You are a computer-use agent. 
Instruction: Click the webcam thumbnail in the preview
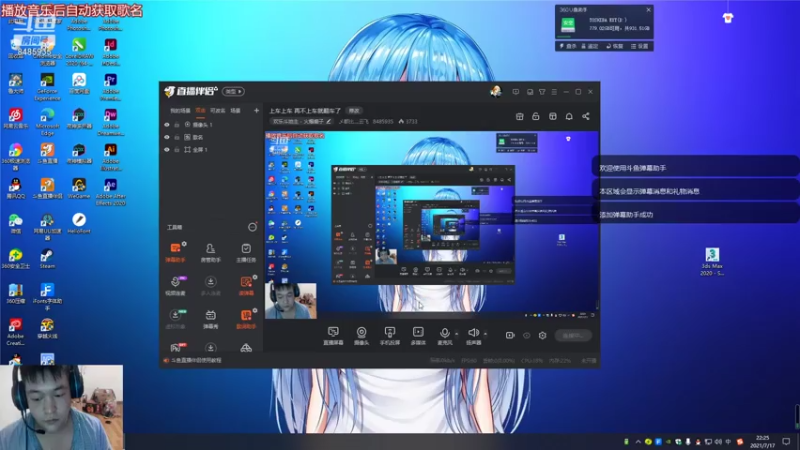point(291,301)
